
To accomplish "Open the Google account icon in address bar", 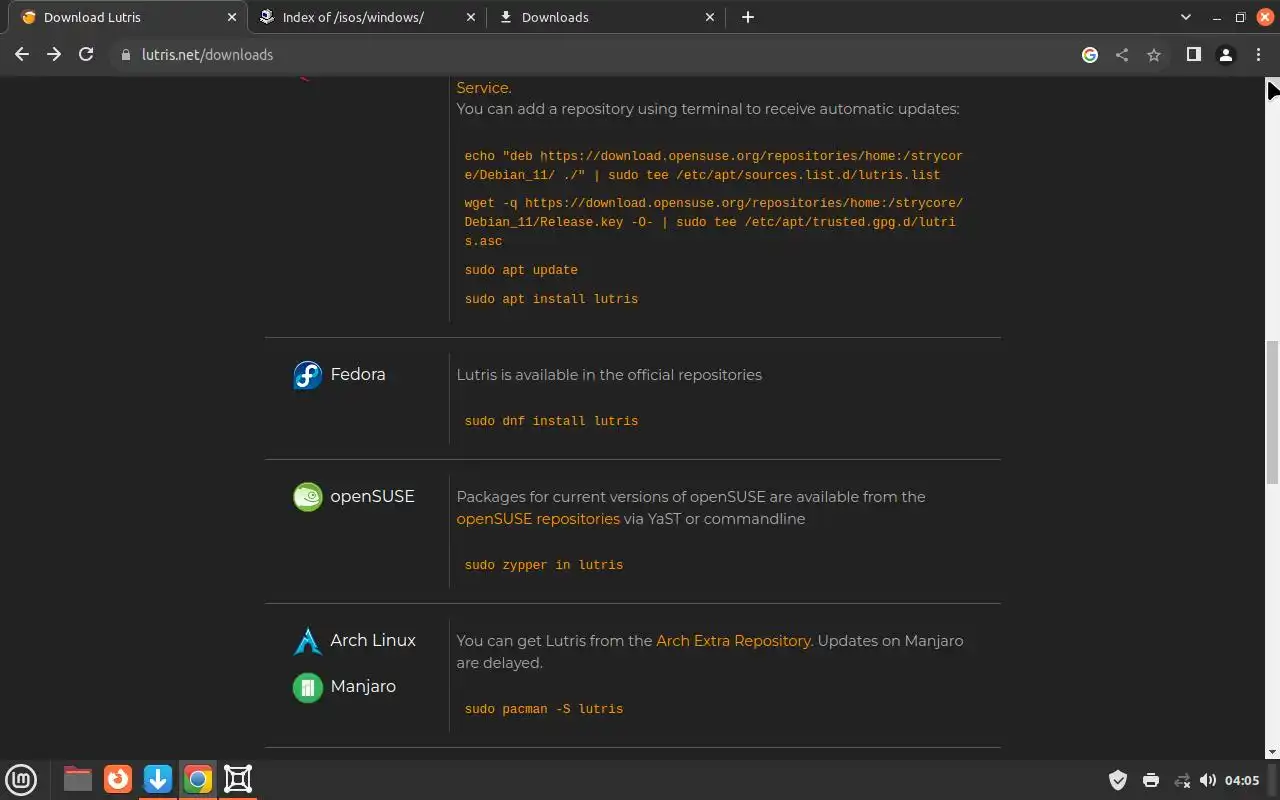I will [1090, 55].
